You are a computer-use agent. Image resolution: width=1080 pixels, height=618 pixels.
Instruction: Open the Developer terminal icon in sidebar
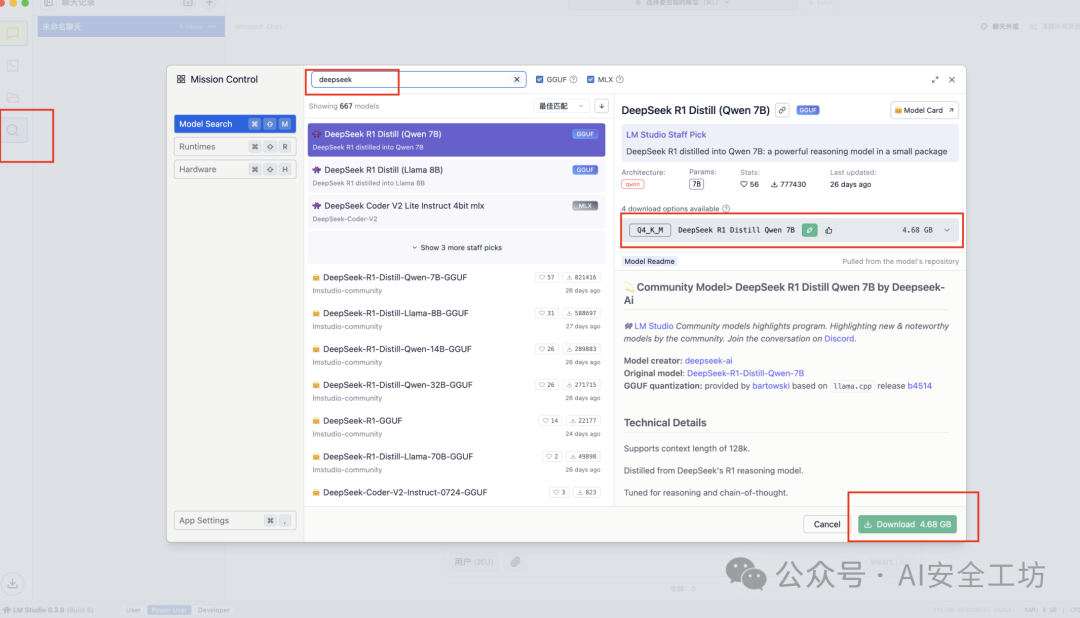coord(13,65)
